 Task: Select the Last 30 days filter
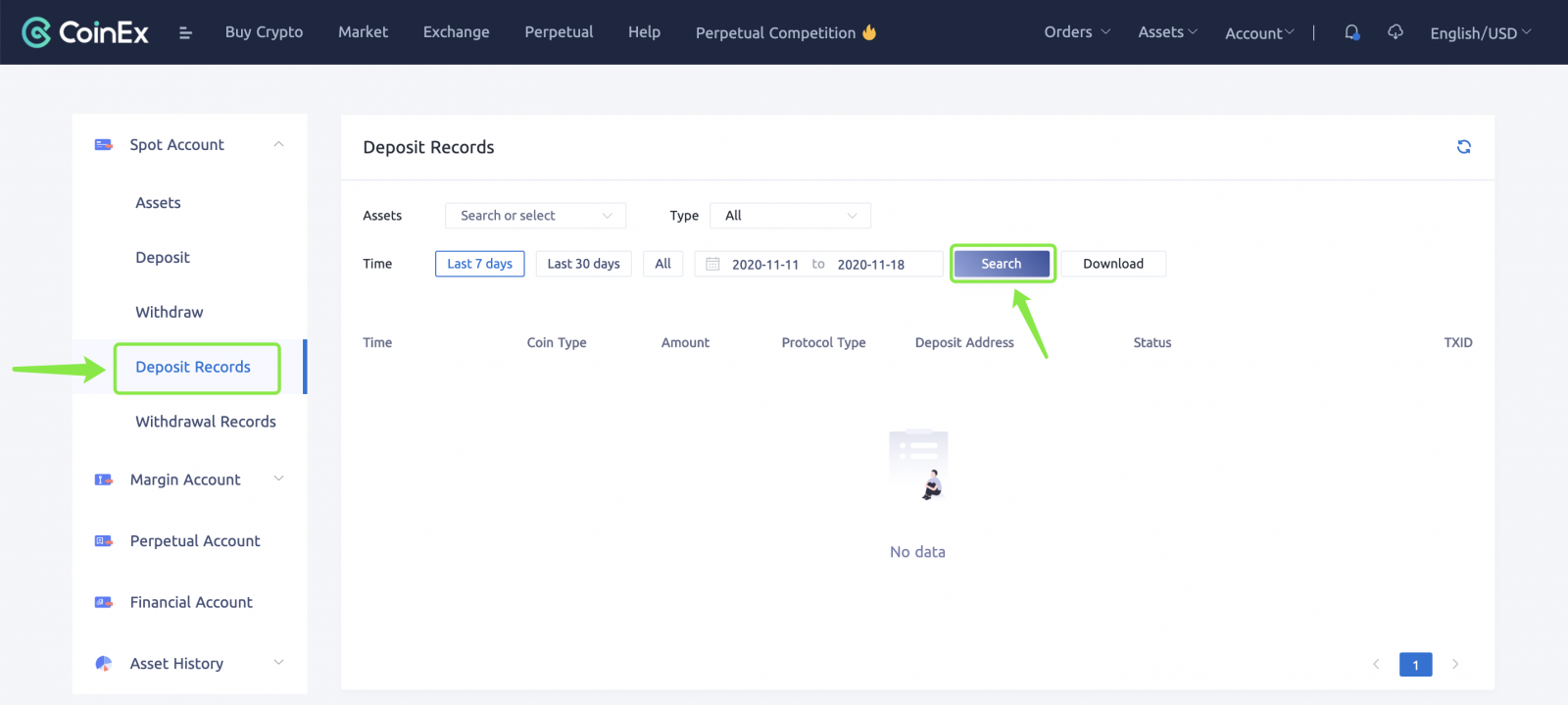583,264
